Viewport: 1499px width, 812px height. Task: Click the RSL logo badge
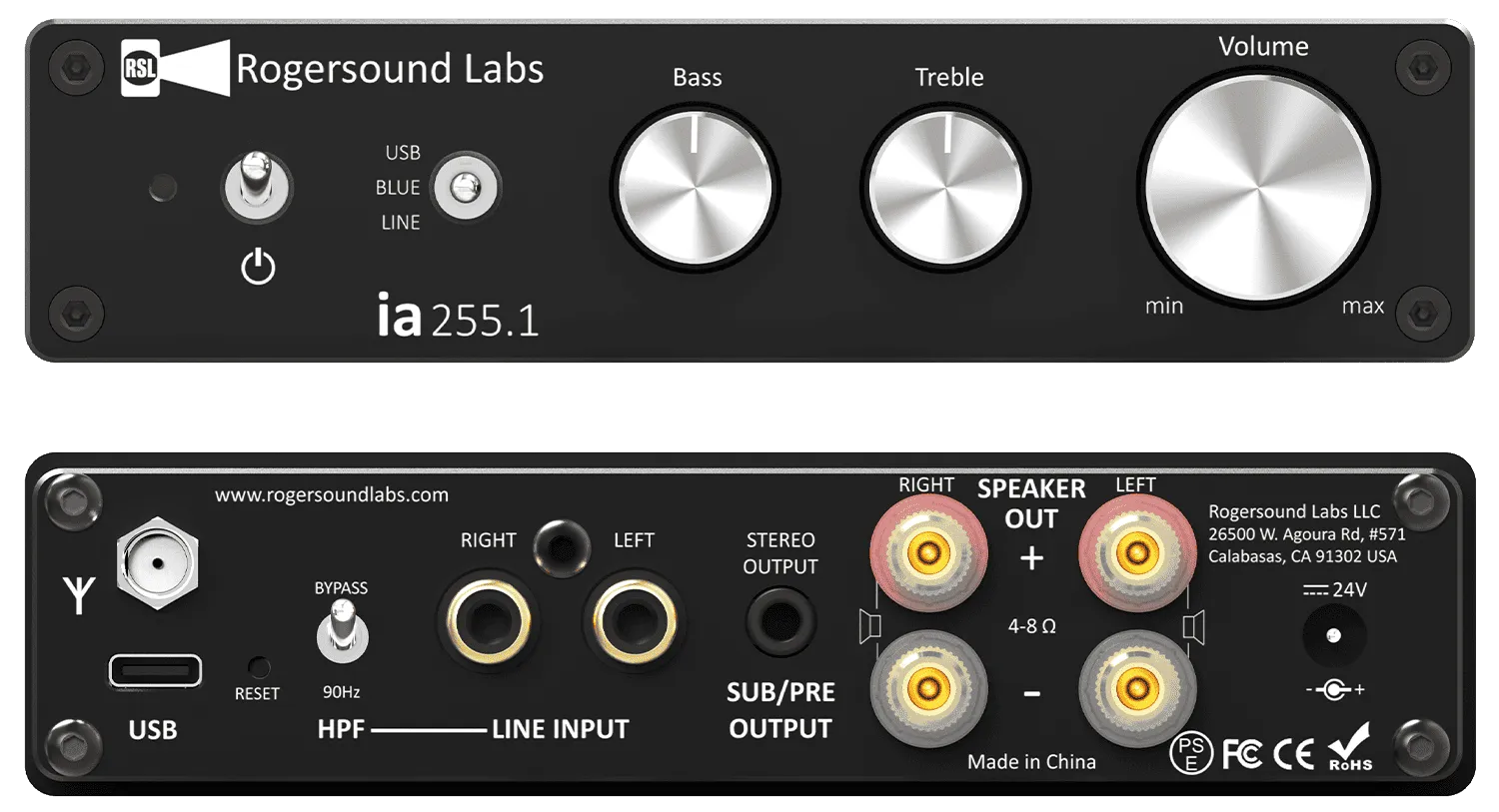pos(140,69)
